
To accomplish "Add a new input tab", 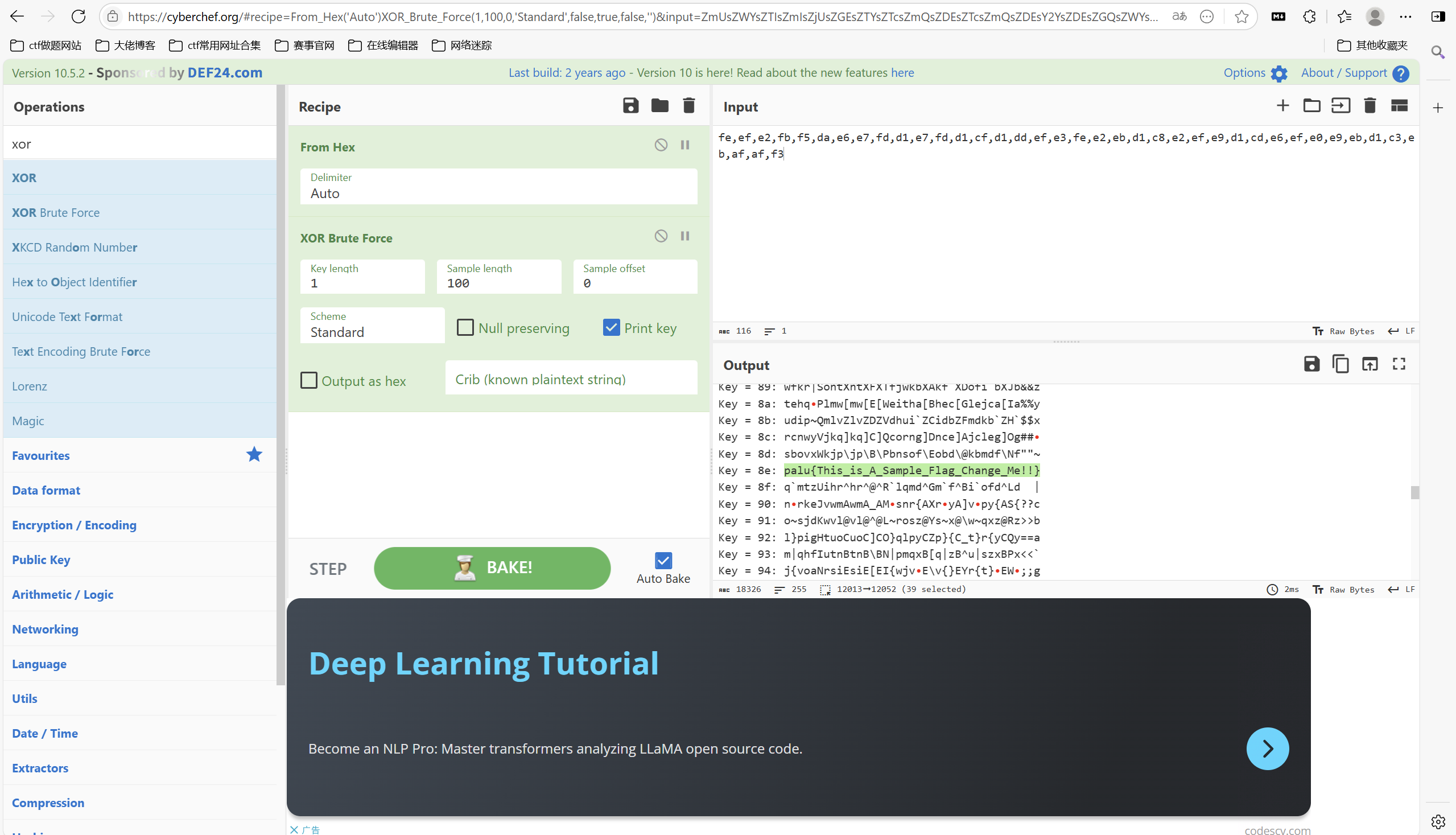I will click(x=1283, y=105).
